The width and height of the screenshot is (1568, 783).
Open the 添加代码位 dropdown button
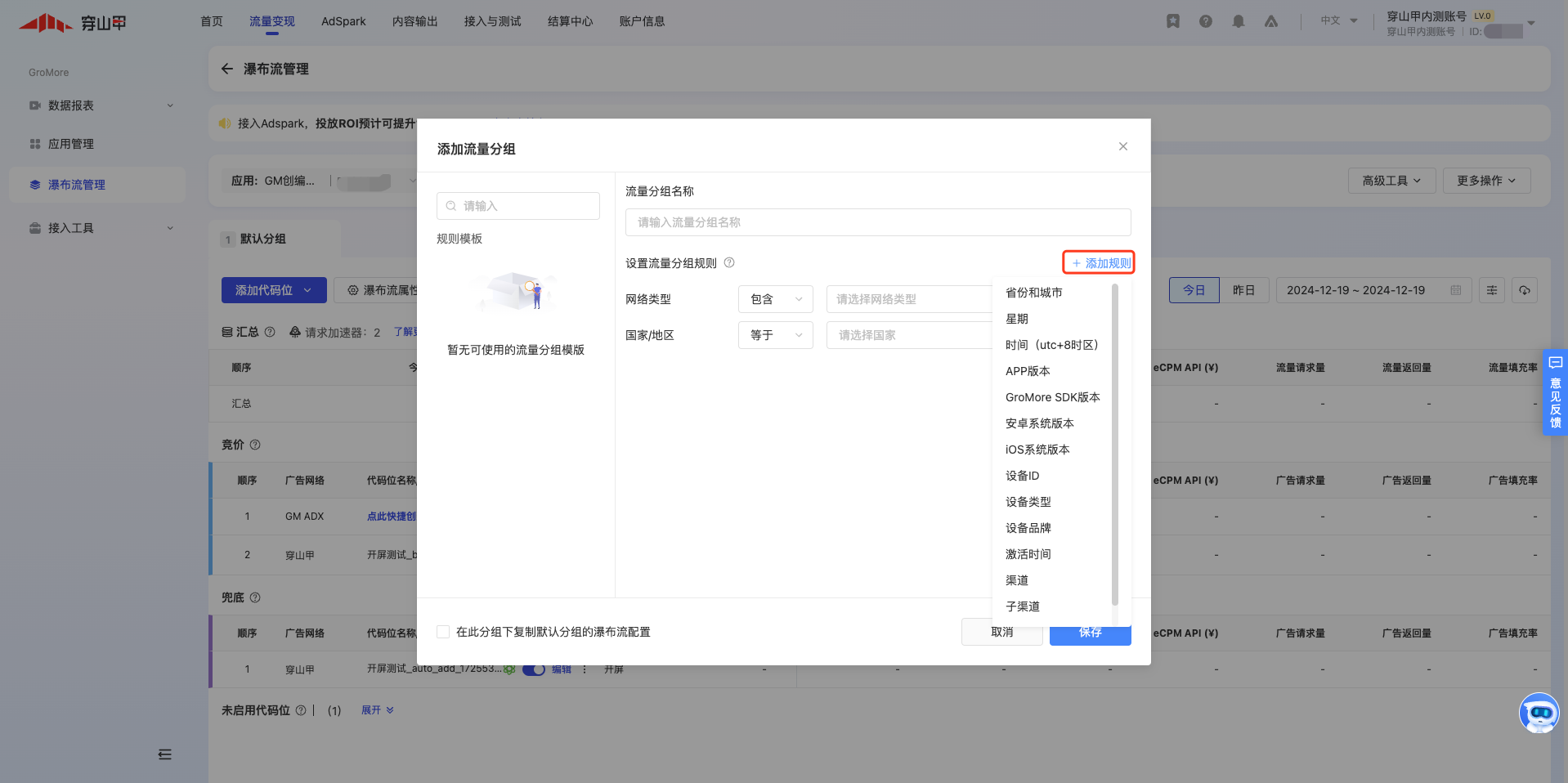click(274, 290)
